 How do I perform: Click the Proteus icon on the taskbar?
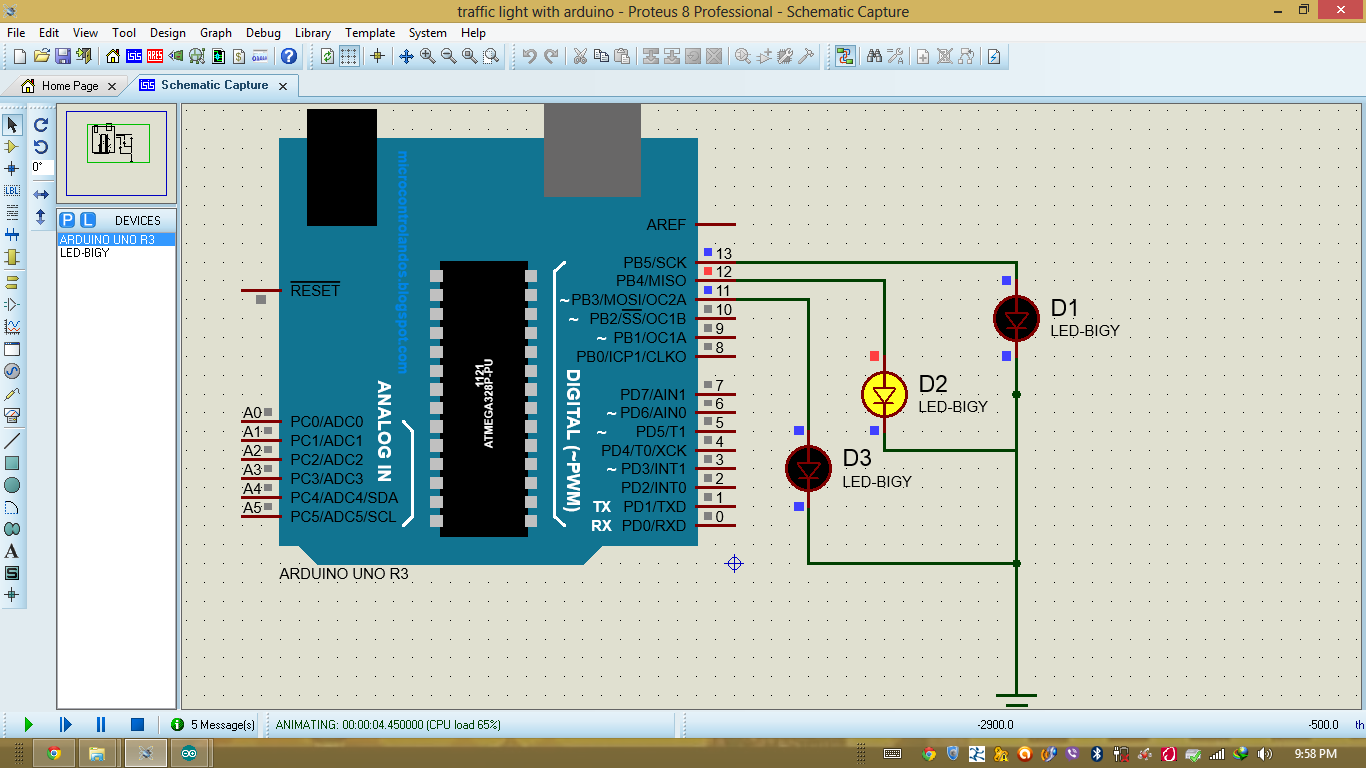[x=146, y=753]
